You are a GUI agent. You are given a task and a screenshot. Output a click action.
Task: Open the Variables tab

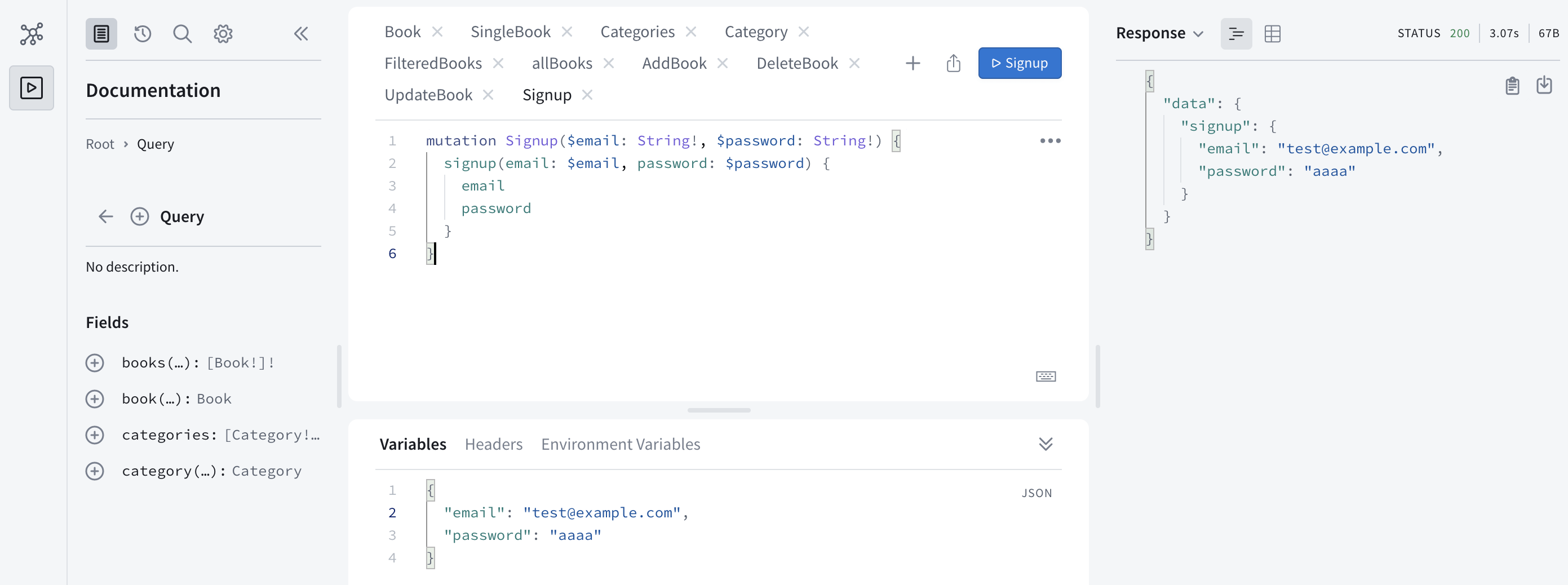pos(413,444)
